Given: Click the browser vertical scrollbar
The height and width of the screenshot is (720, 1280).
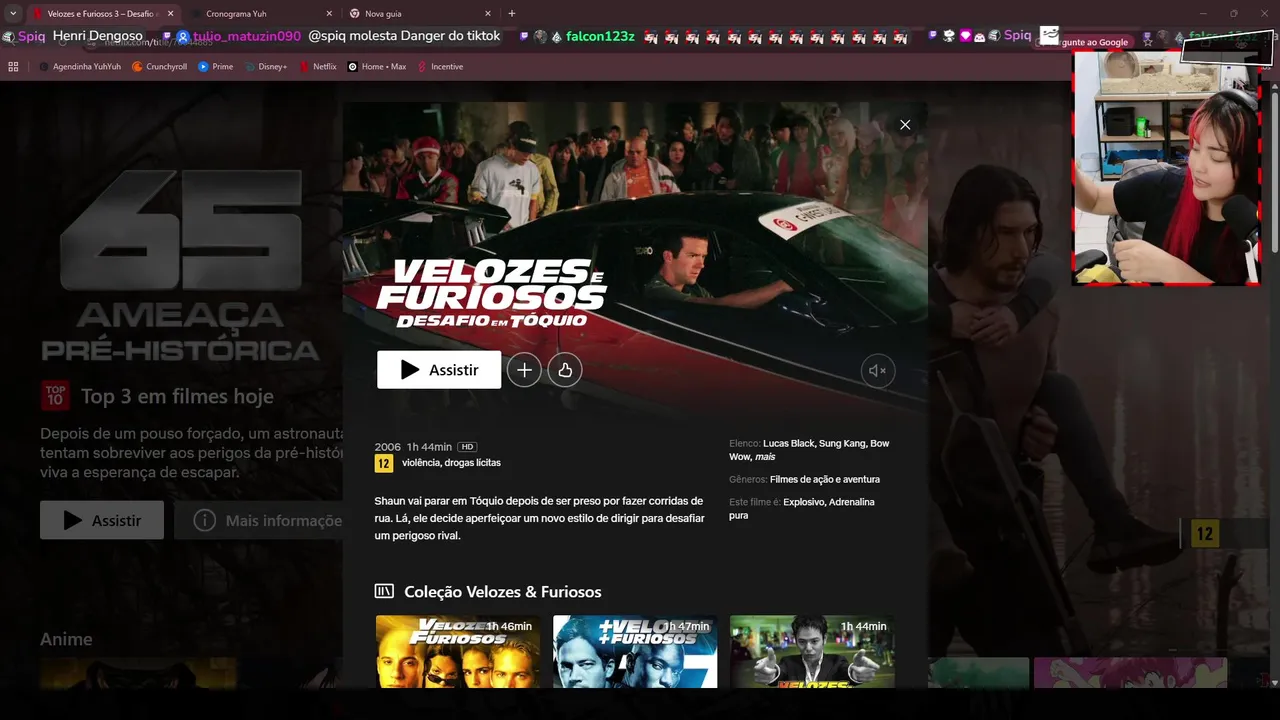Looking at the screenshot, I should pos(1274,170).
